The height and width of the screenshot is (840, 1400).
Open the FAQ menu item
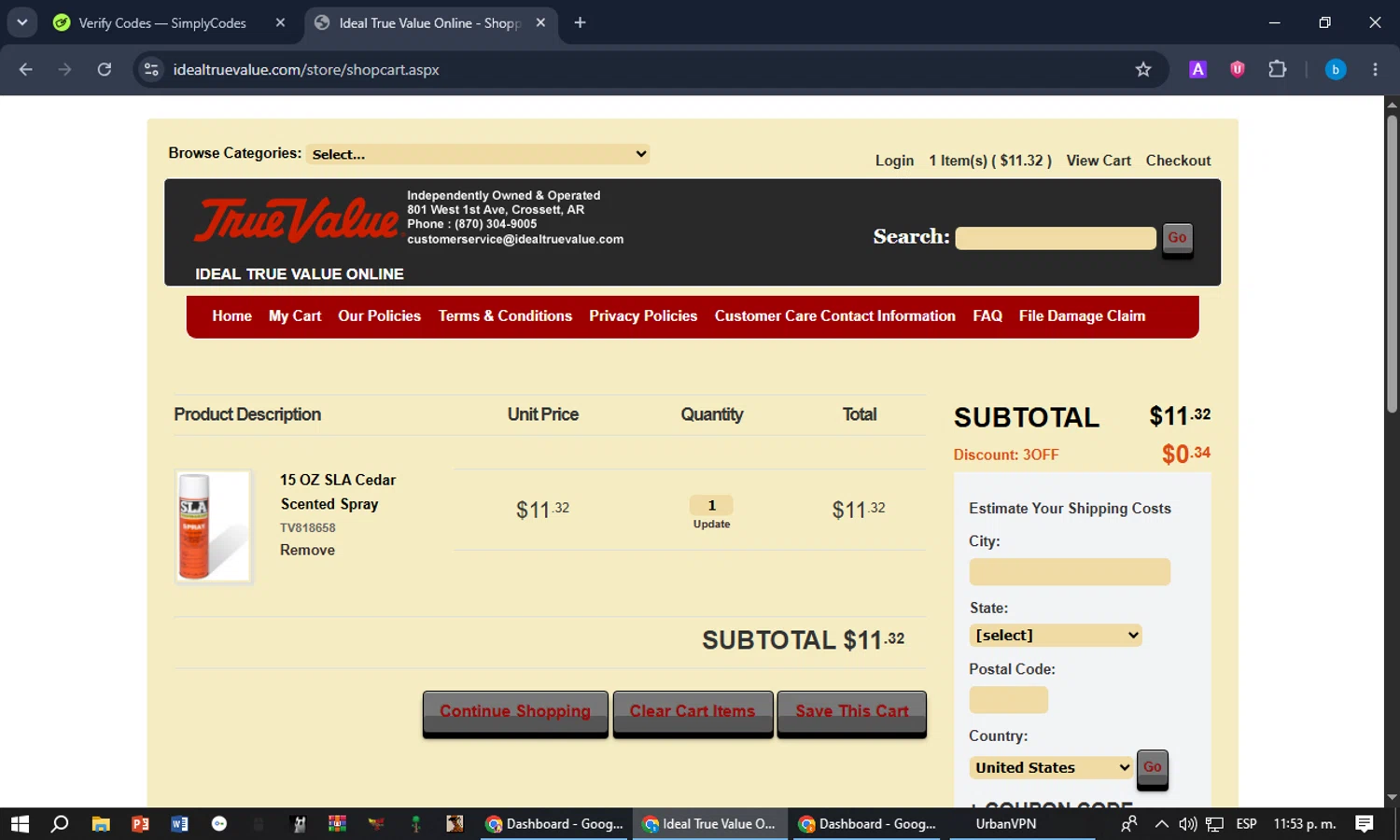tap(987, 316)
